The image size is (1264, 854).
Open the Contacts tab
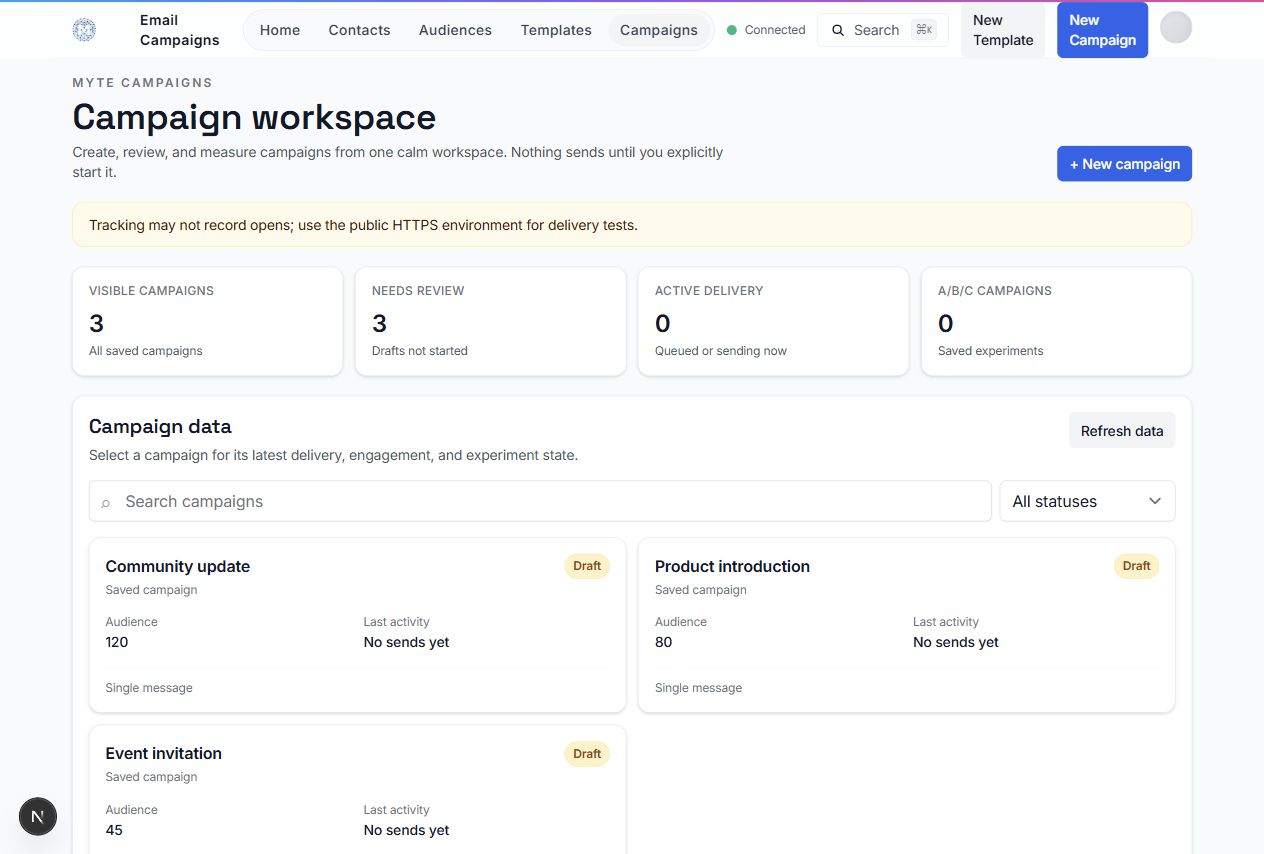tap(359, 30)
